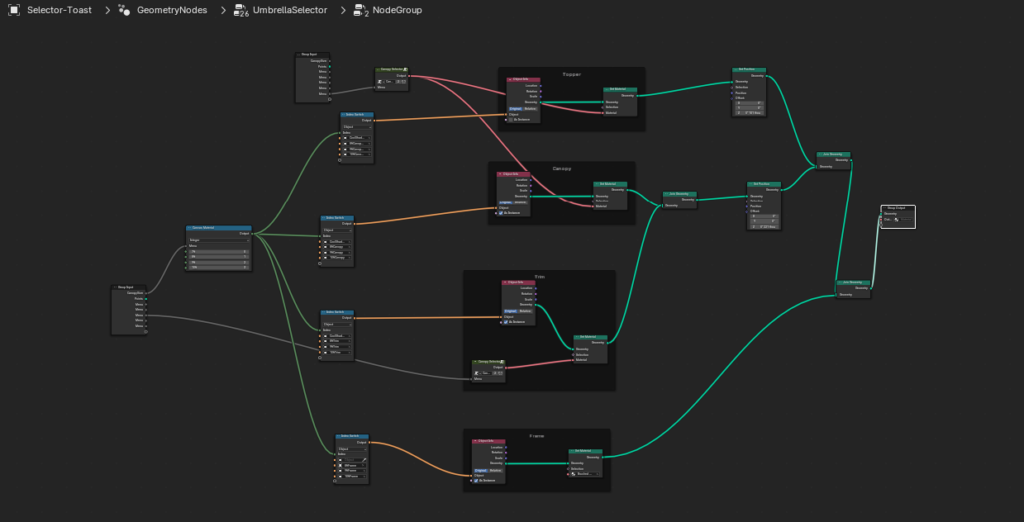The image size is (1024, 522).
Task: Click Offset X field of Set Position after middle Join Geometry
Action: coord(763,216)
